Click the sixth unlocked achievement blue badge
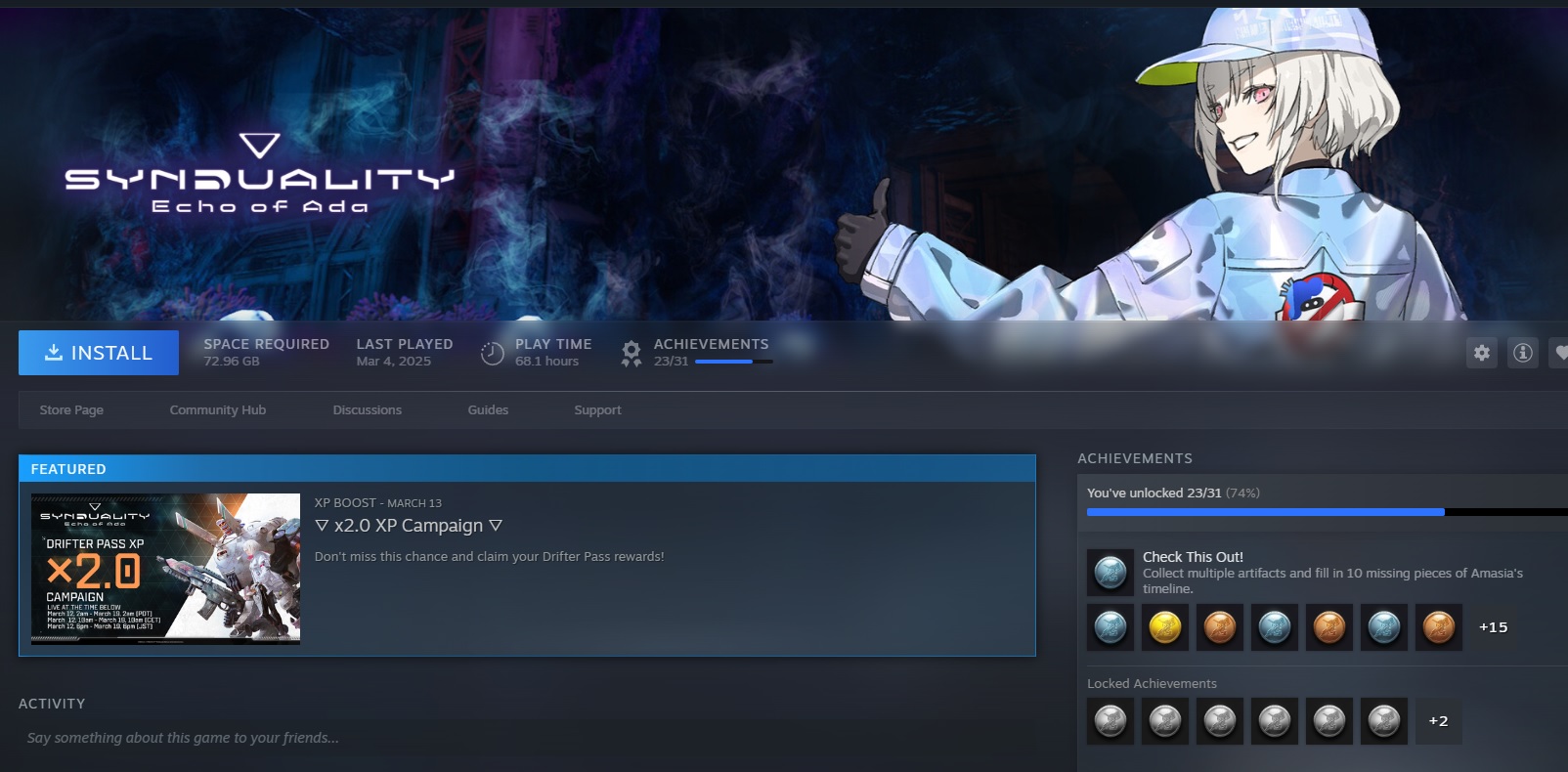1568x772 pixels. coord(1384,627)
